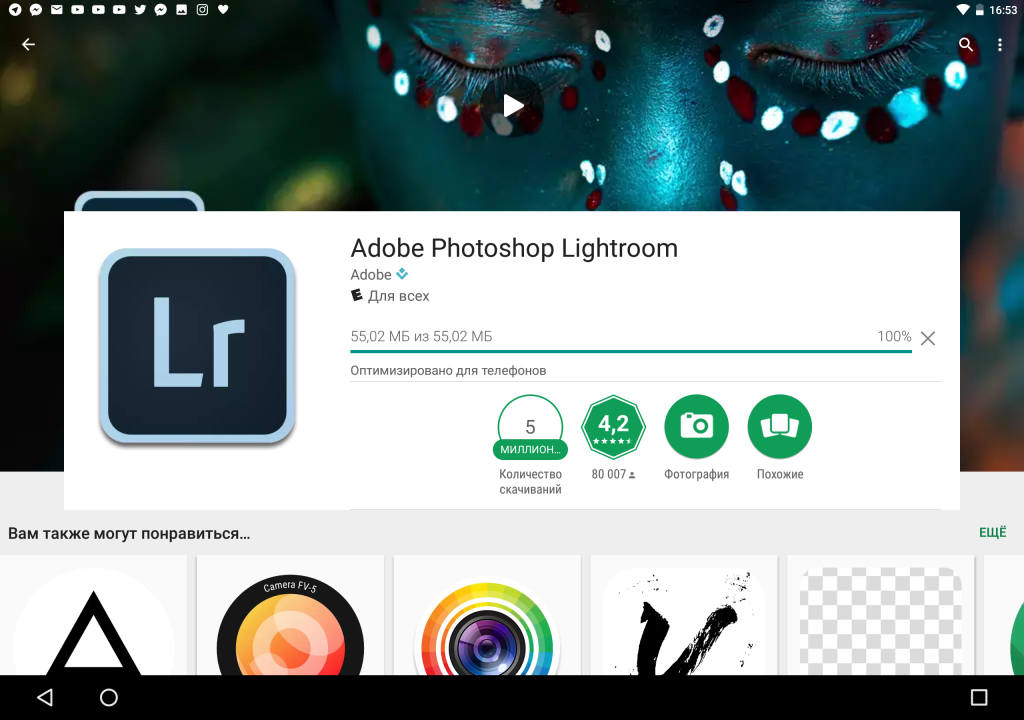The width and height of the screenshot is (1024, 720).
Task: Open the three-dot overflow menu
Action: pyautogui.click(x=999, y=45)
